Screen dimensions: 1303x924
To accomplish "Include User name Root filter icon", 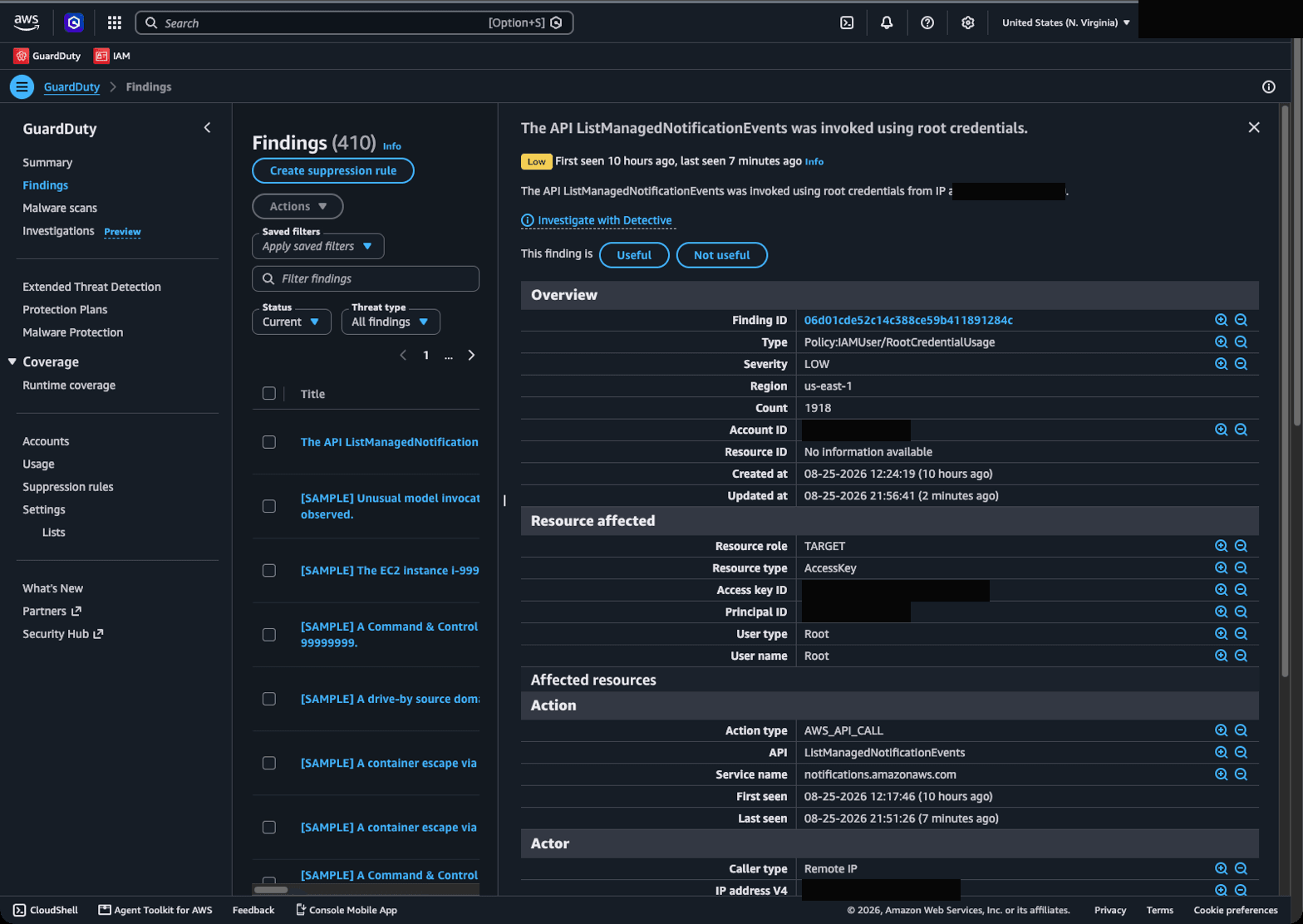I will pos(1221,656).
